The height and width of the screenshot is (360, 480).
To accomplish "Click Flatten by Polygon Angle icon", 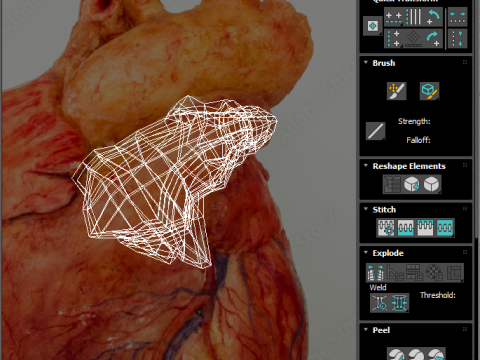I will [395, 273].
